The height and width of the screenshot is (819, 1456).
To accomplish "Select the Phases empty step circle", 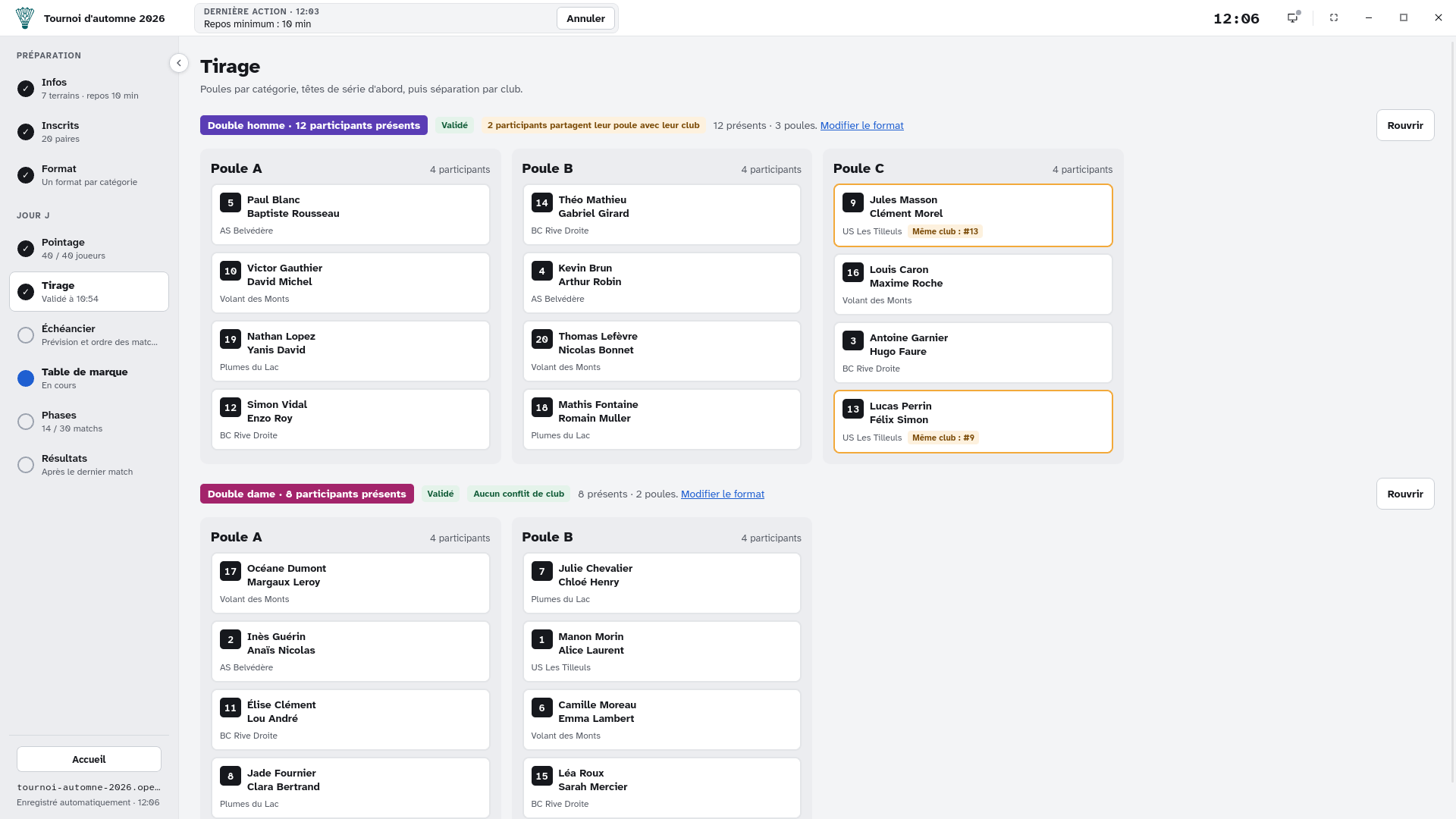I will (26, 422).
